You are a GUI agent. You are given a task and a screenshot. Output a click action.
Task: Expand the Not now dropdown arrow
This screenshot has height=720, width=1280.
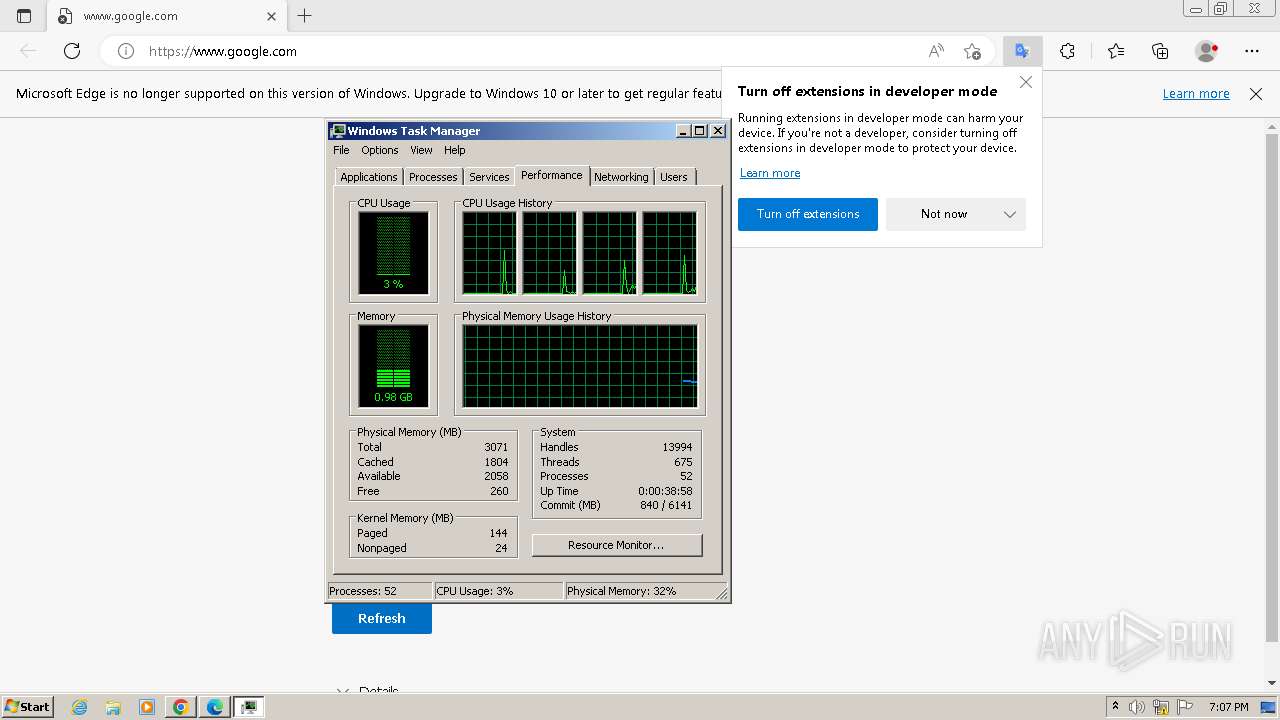(1010, 214)
